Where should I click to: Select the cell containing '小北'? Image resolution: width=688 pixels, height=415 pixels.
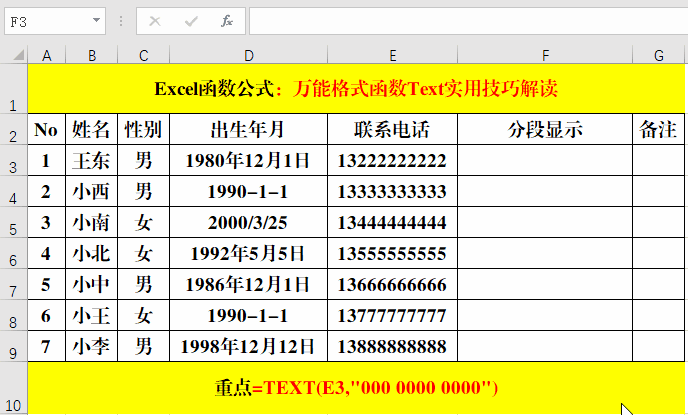click(x=92, y=254)
